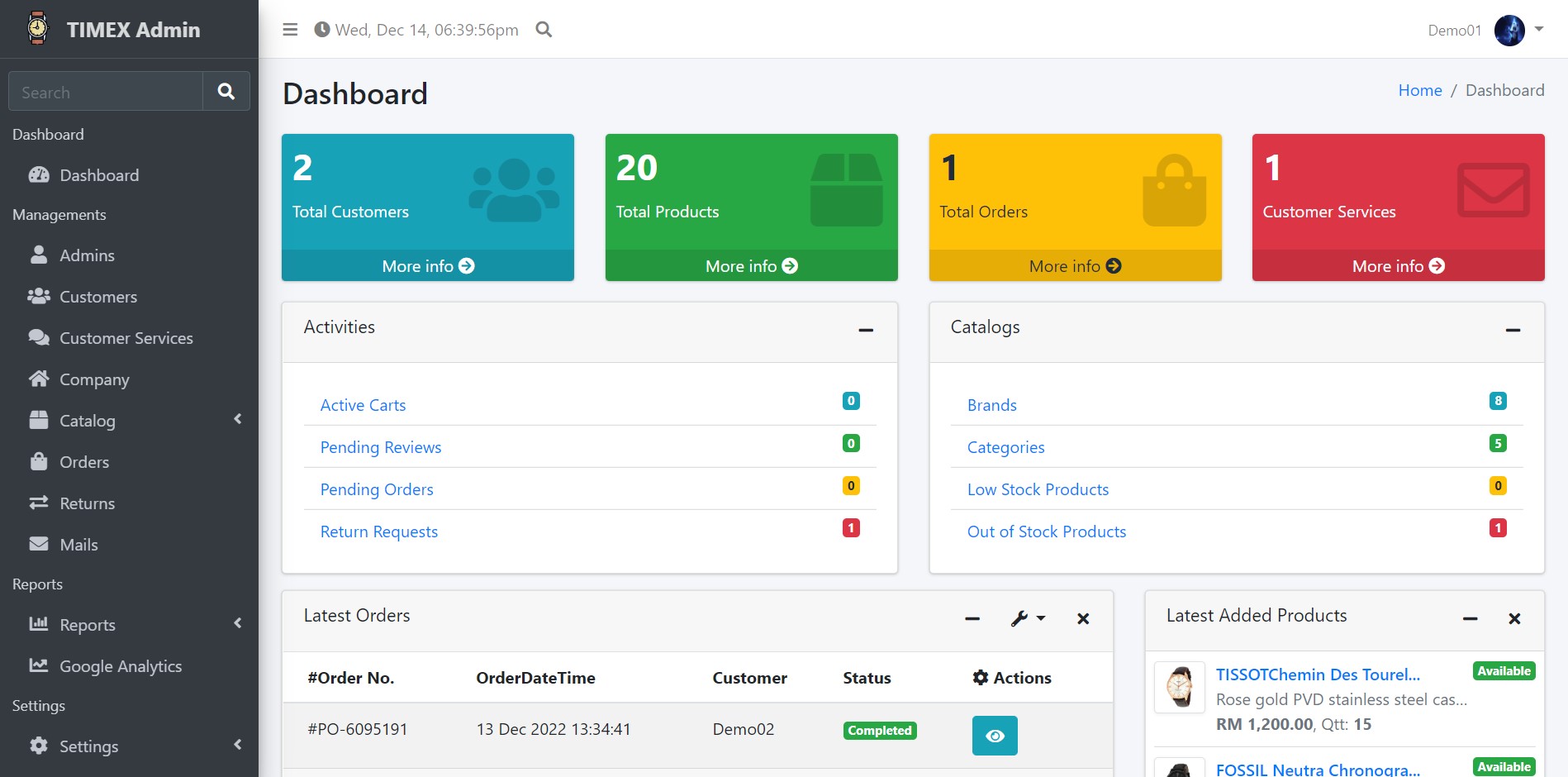Open the TISSOT Chemin Des Tourelles product
The image size is (1568, 777).
pyautogui.click(x=1318, y=675)
